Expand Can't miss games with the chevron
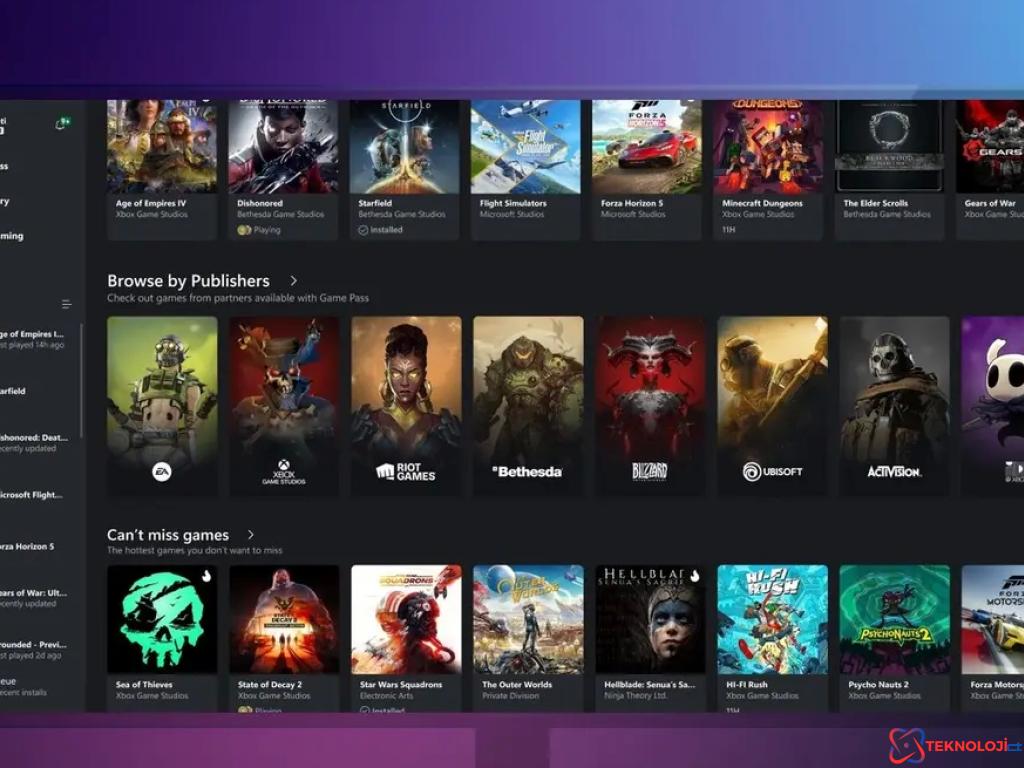 250,535
